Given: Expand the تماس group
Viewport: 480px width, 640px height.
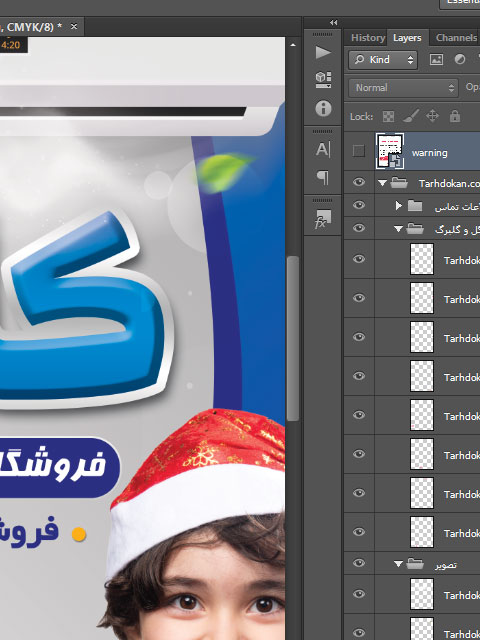Looking at the screenshot, I should (399, 206).
